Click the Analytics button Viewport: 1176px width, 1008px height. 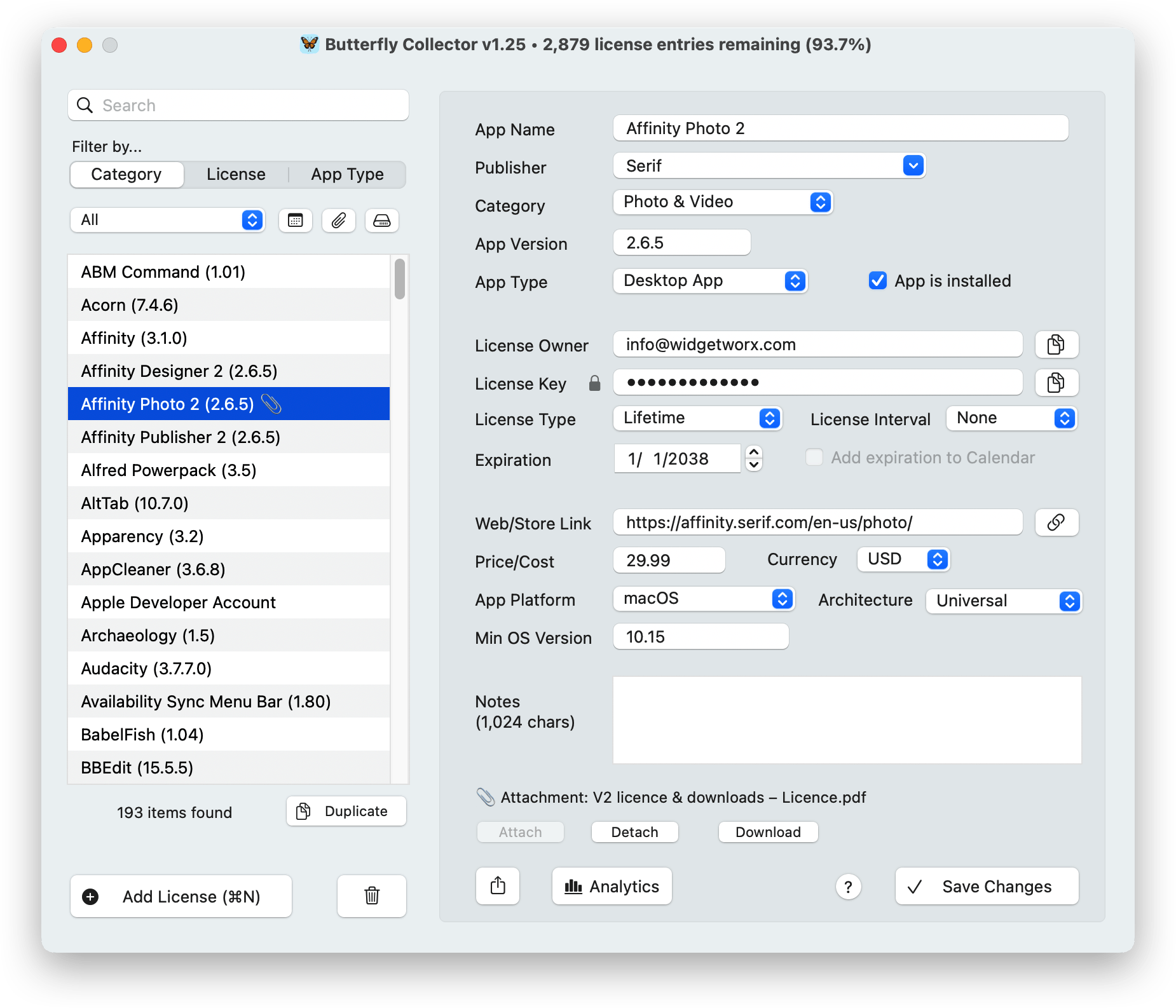click(x=612, y=886)
